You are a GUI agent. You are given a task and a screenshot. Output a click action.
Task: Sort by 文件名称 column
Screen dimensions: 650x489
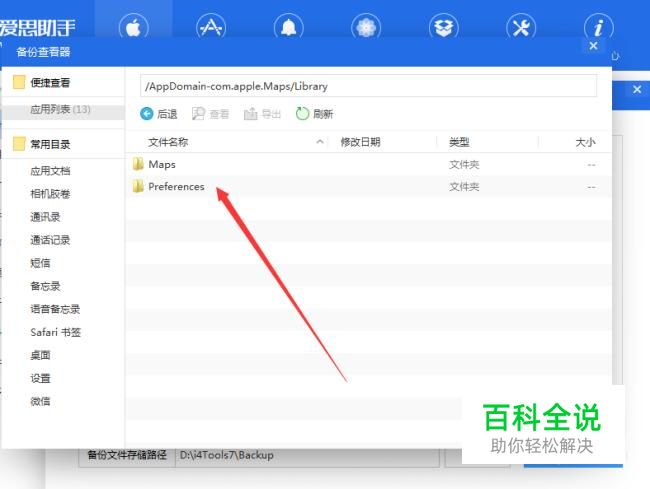168,142
